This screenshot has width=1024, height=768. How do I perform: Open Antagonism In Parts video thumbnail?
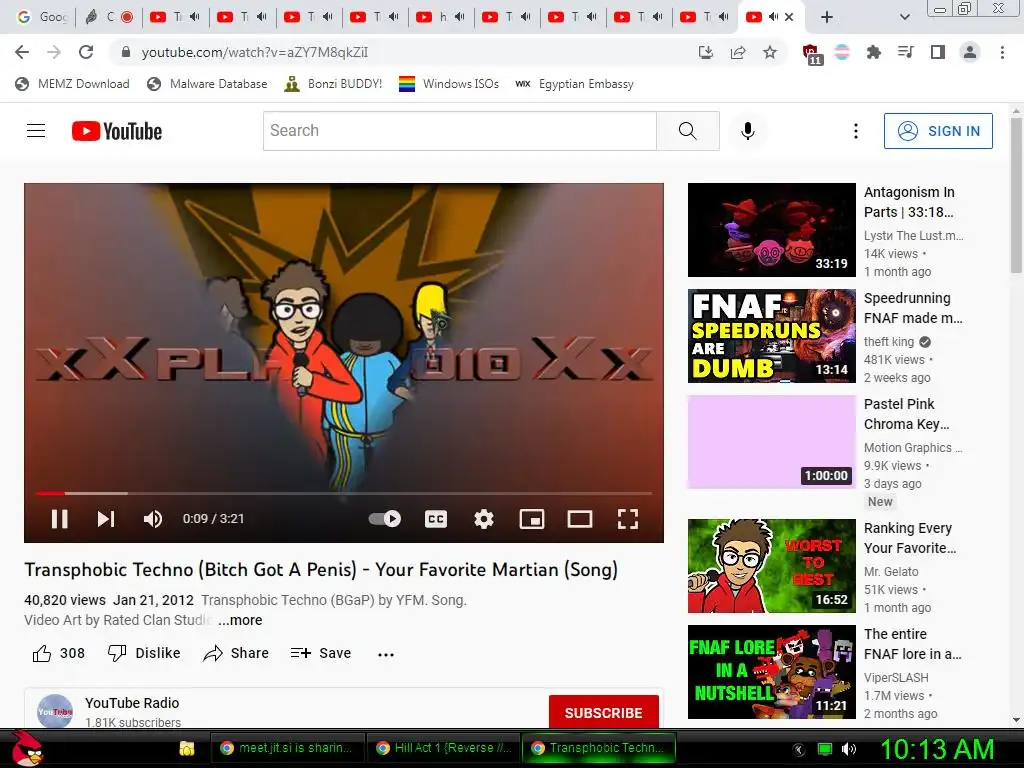[x=771, y=230]
